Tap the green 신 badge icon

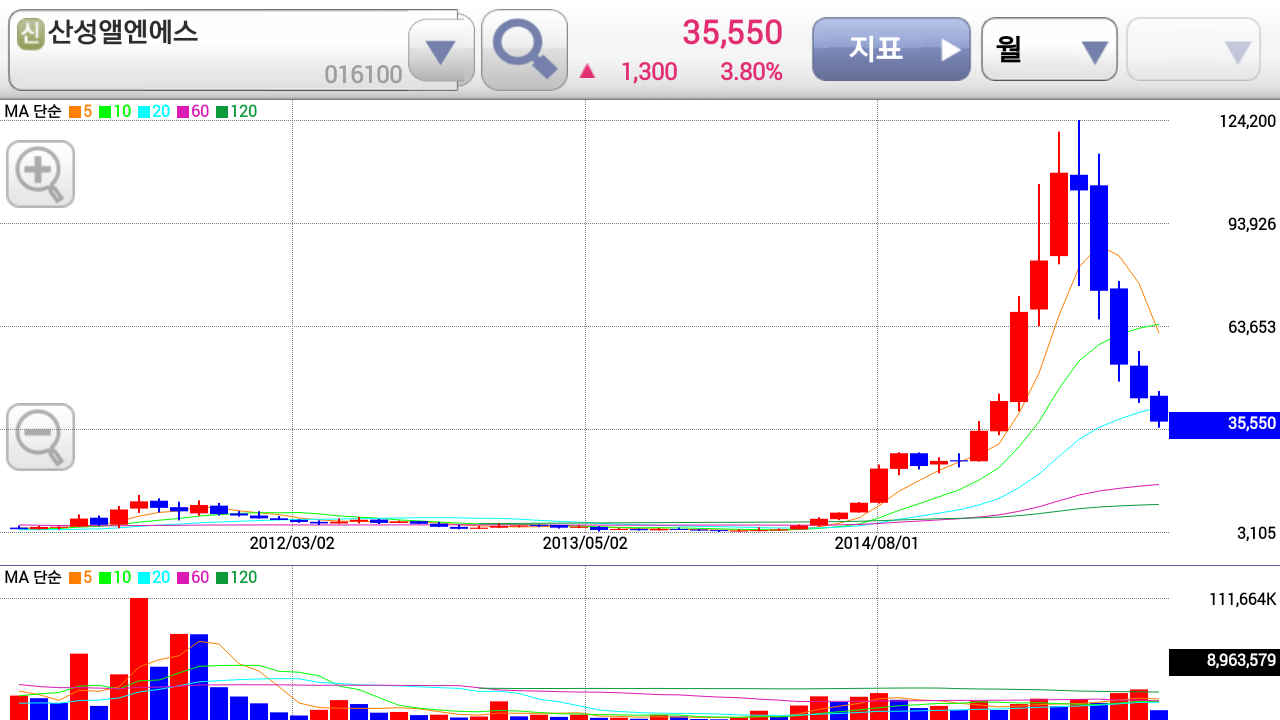(31, 34)
